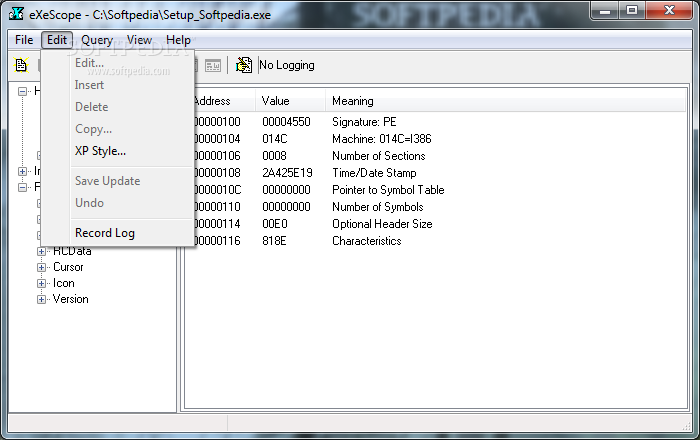This screenshot has height=440, width=700.
Task: Maximize the eXeScope window
Action: [632, 11]
